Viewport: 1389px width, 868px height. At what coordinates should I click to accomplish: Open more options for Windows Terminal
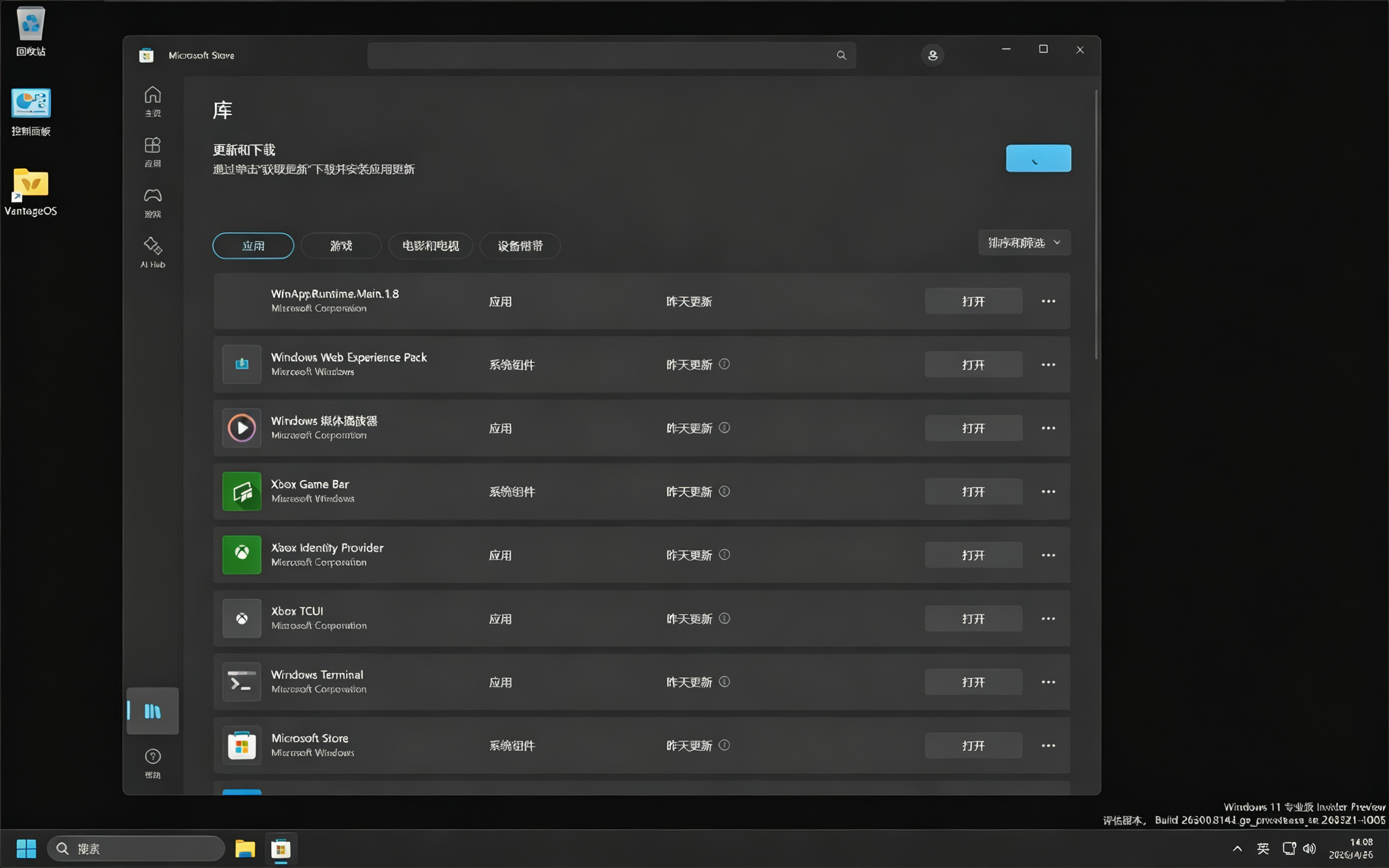pyautogui.click(x=1048, y=682)
